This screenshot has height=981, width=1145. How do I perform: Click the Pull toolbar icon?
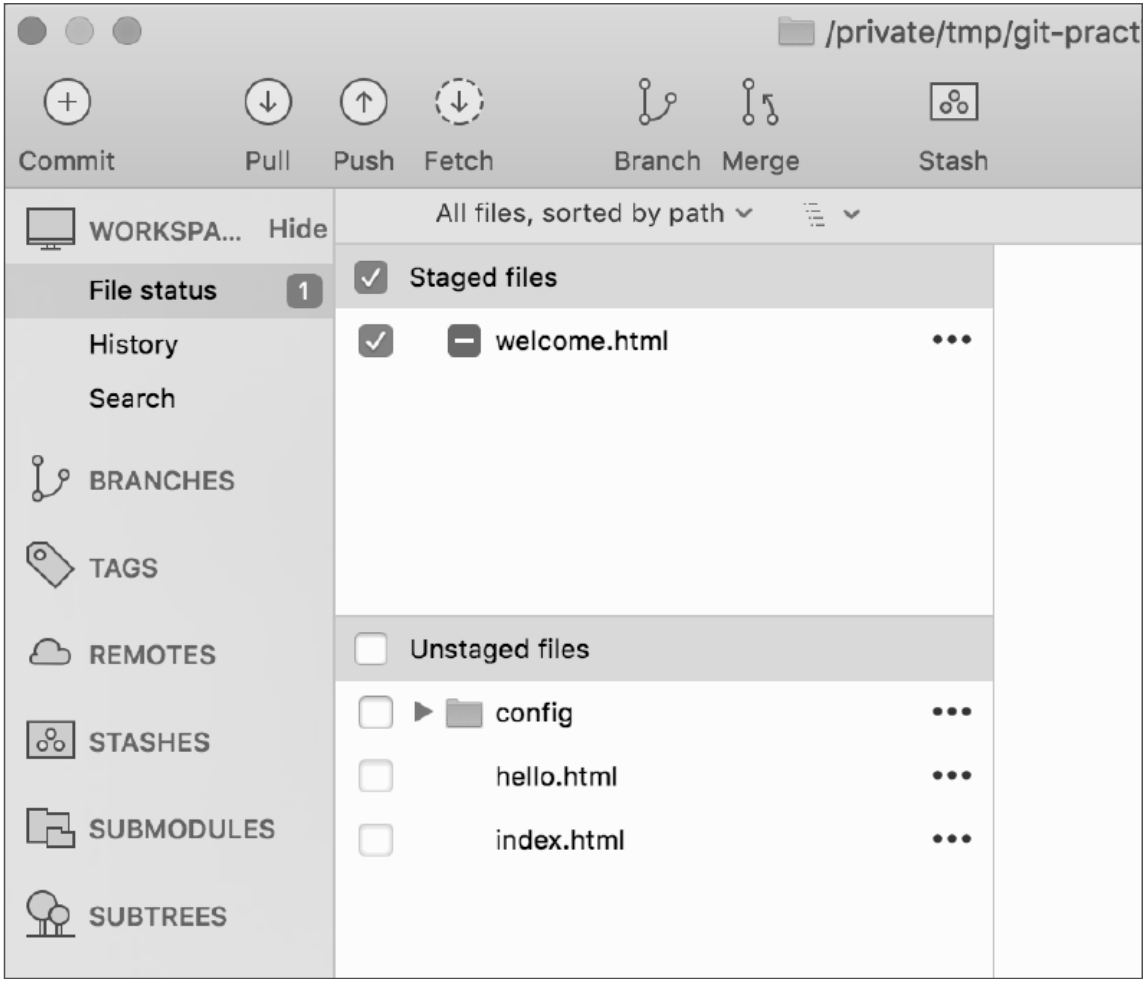267,104
